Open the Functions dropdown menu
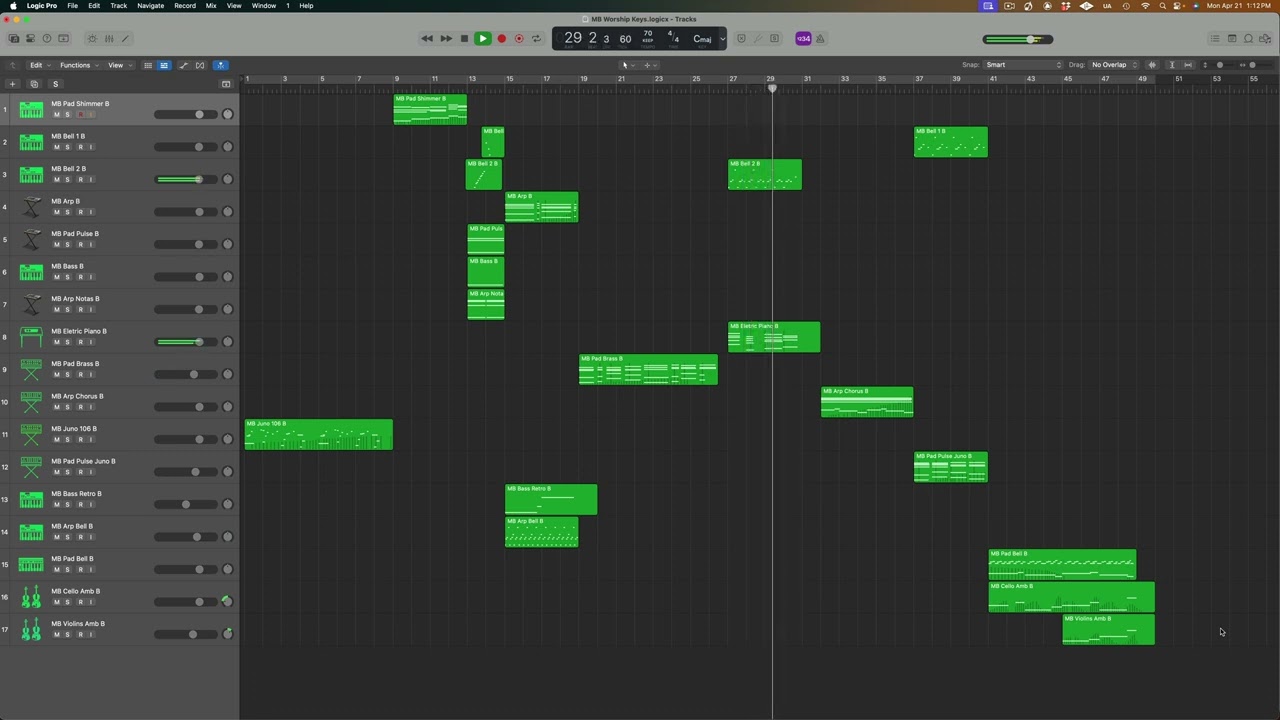The image size is (1280, 720). coord(77,65)
